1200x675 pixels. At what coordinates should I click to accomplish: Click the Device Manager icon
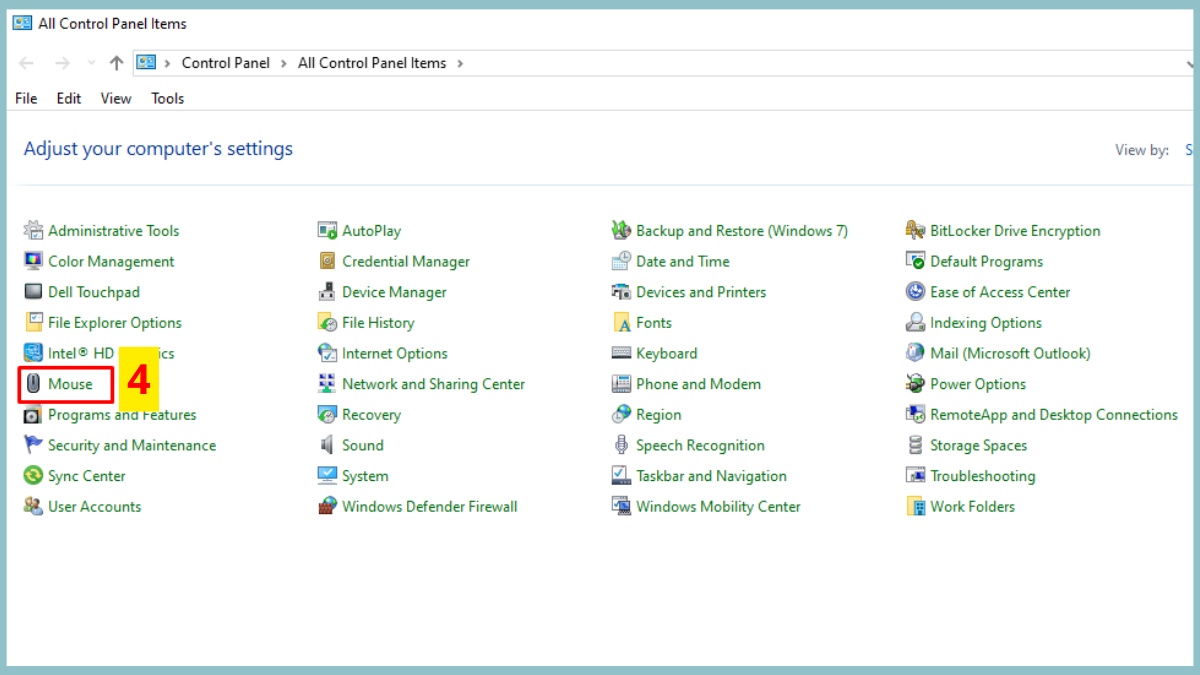pyautogui.click(x=327, y=292)
